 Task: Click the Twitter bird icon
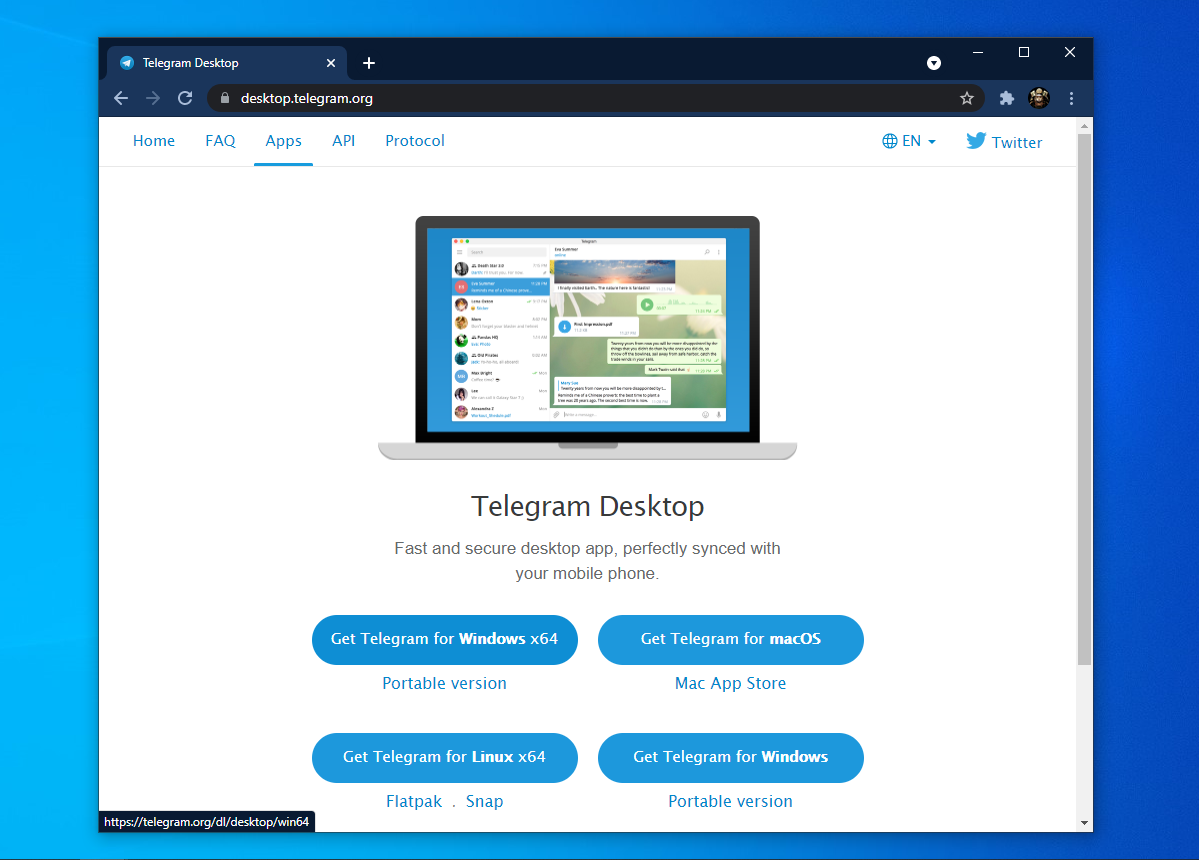(976, 141)
